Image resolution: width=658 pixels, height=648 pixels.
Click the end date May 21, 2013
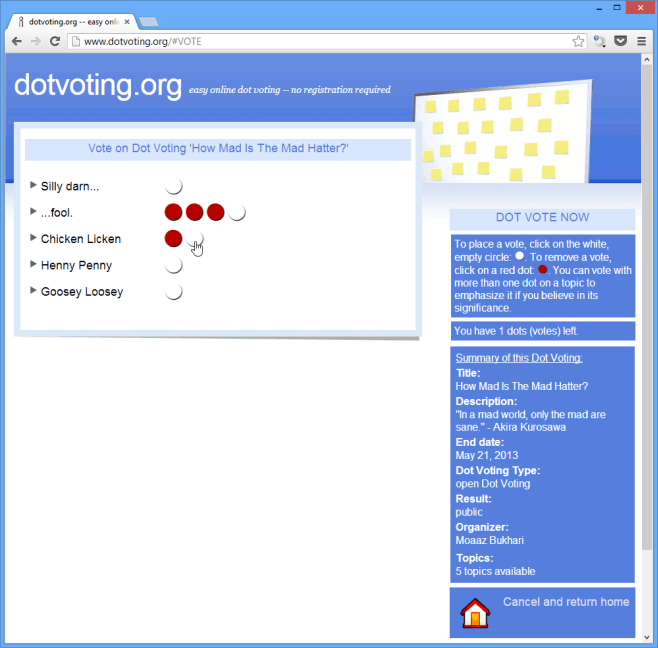tap(487, 455)
